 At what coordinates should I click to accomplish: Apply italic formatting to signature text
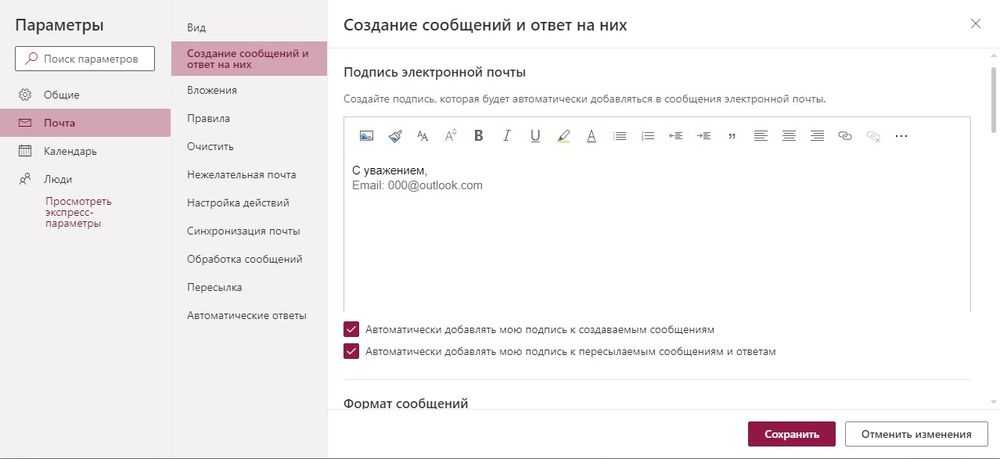[x=507, y=136]
